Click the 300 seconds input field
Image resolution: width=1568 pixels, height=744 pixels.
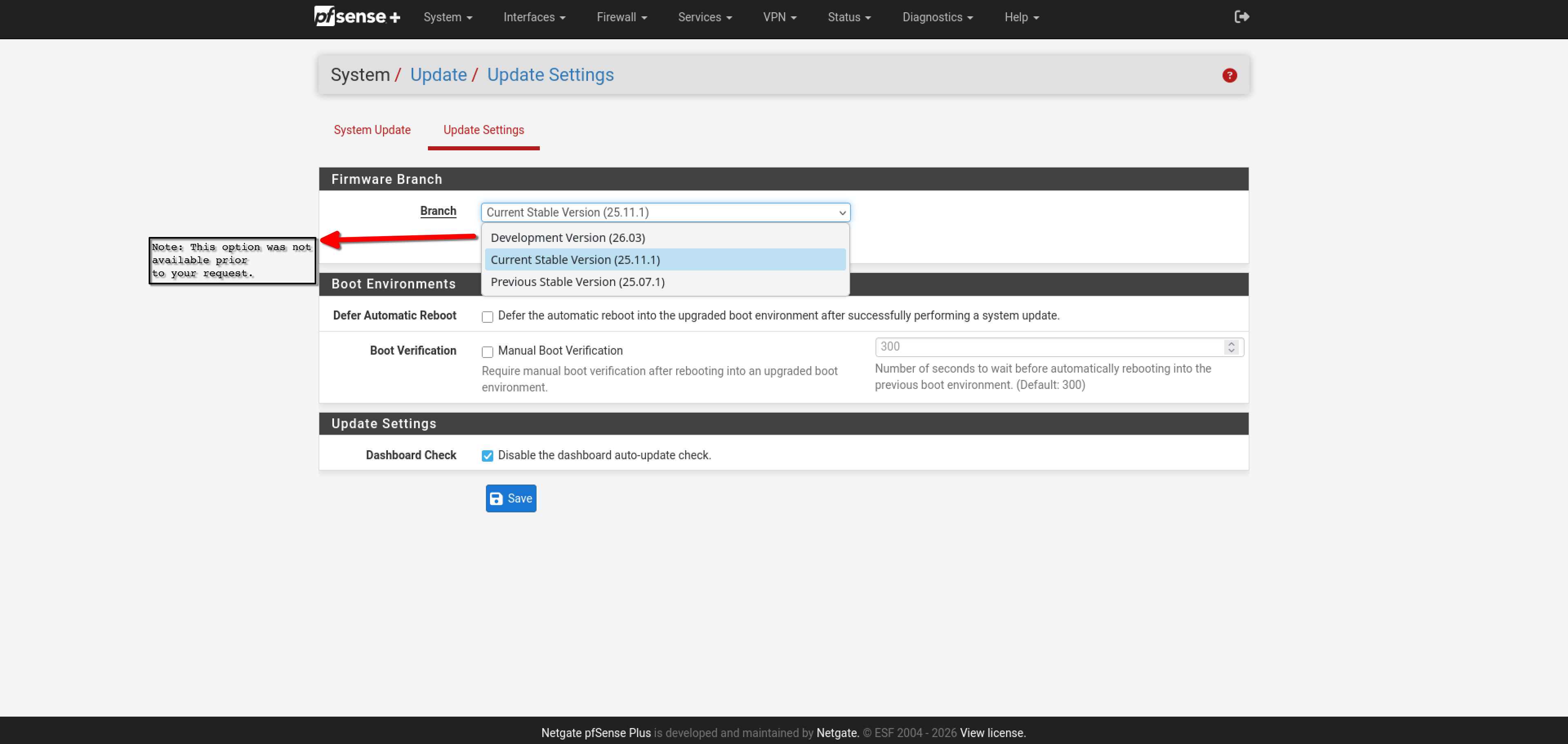[1047, 346]
